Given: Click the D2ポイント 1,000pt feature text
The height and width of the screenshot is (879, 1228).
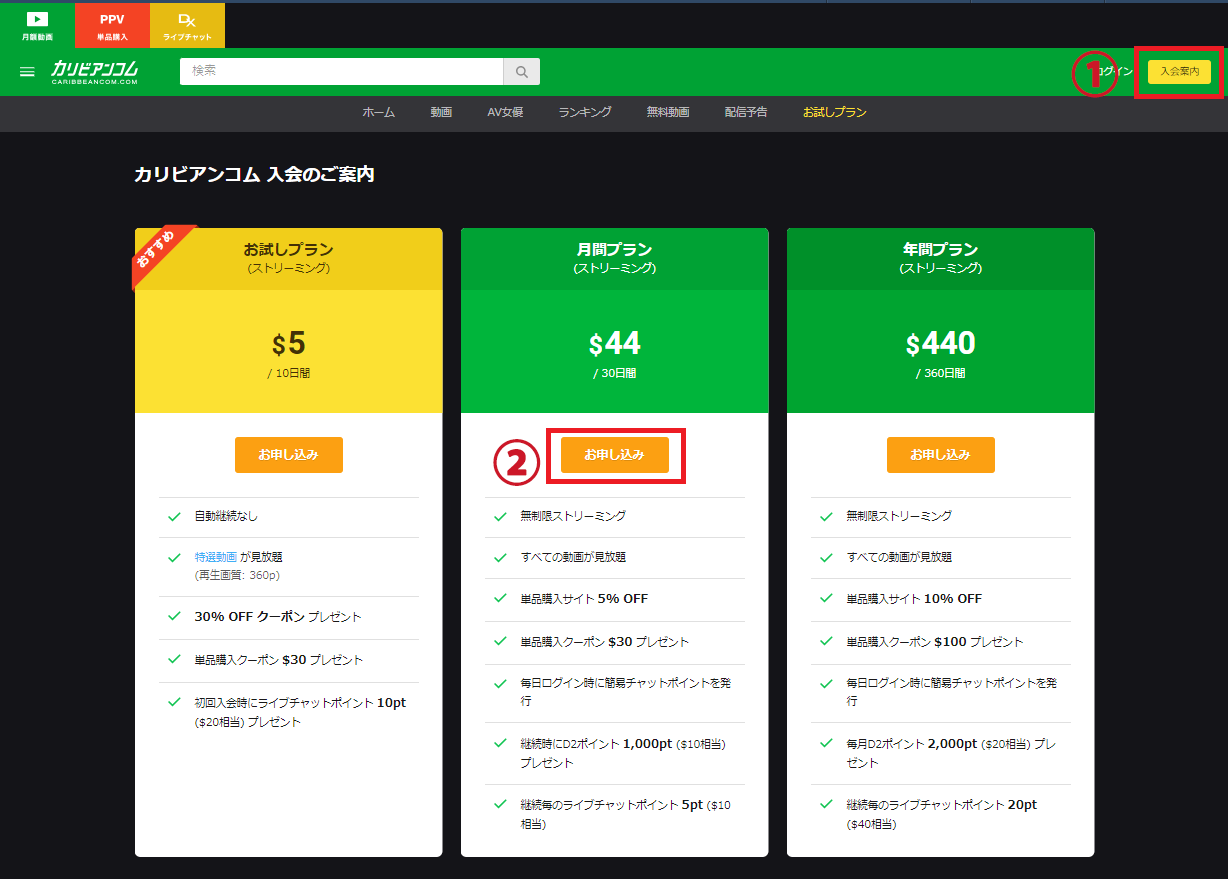Looking at the screenshot, I should point(622,753).
